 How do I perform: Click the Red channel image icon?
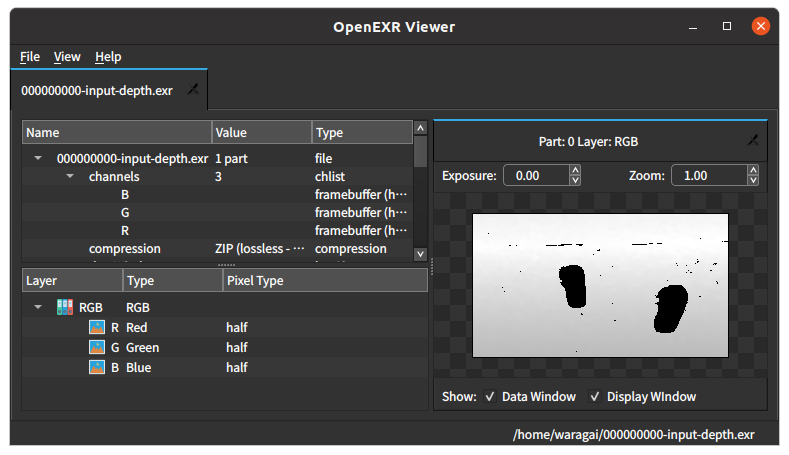click(97, 327)
